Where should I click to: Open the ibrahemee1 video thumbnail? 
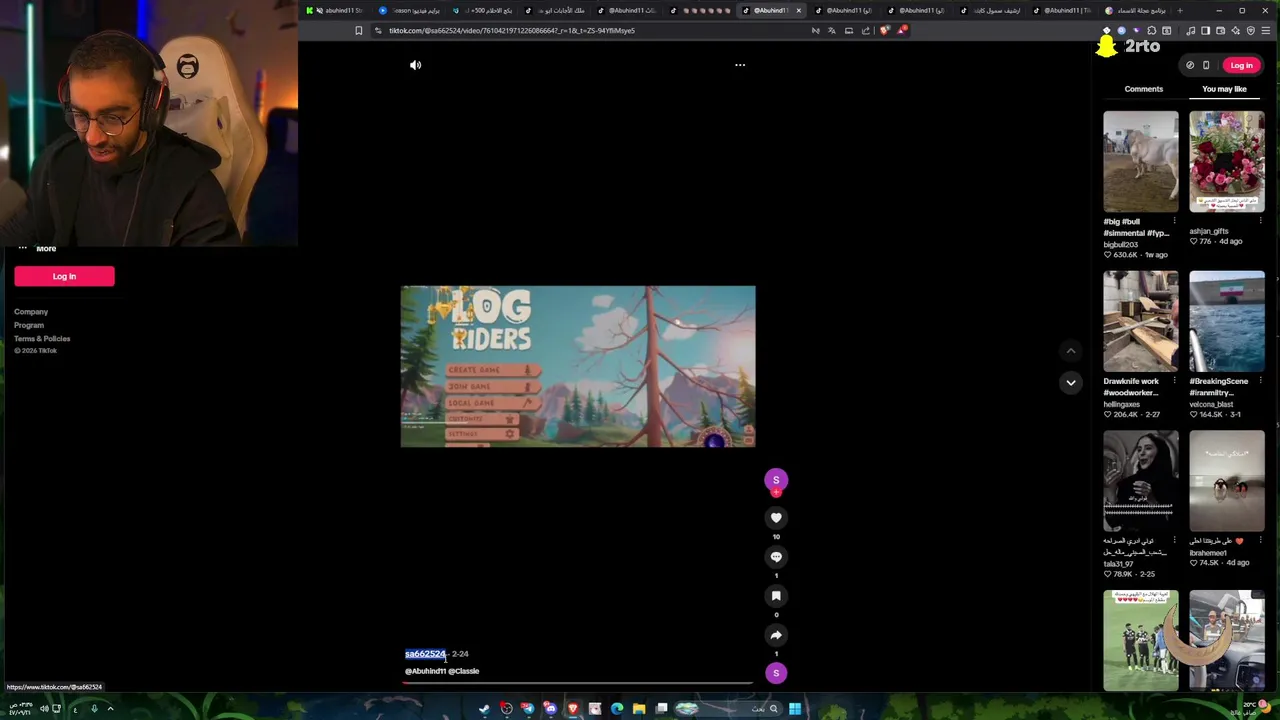[x=1227, y=481]
